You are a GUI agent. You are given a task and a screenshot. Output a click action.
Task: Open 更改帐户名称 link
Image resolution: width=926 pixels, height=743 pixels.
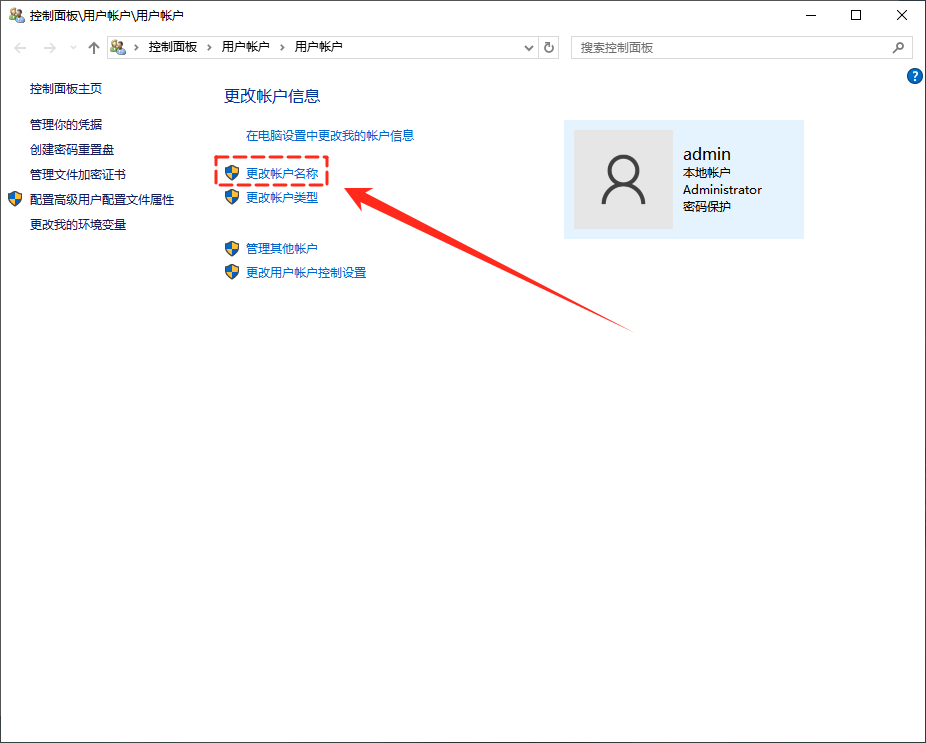pyautogui.click(x=282, y=173)
